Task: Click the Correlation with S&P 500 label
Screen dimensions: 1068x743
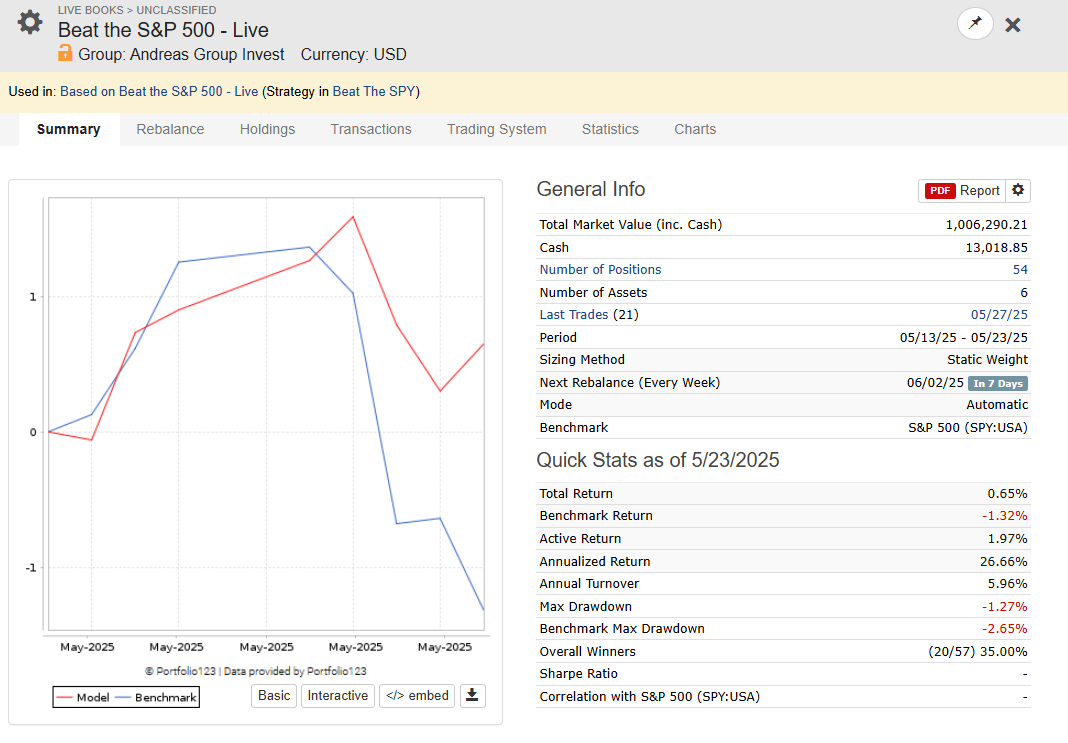Action: click(650, 697)
